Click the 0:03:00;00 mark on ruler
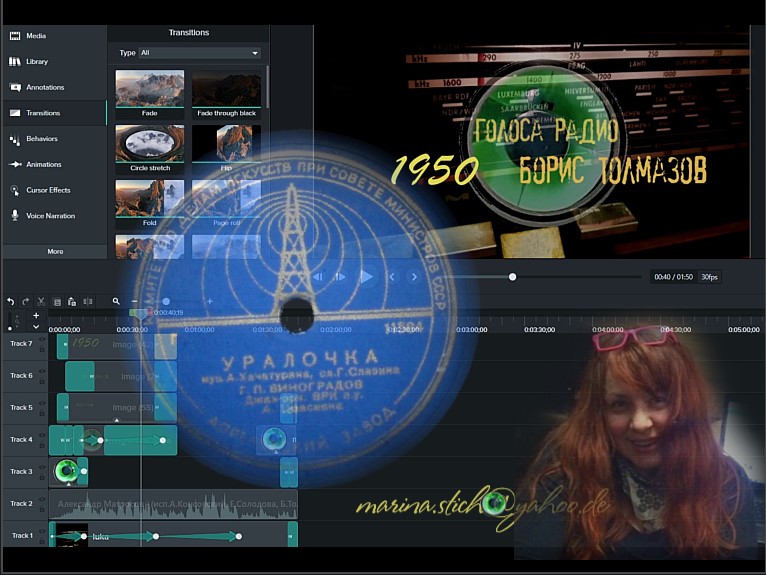Viewport: 766px width, 575px height. point(471,330)
